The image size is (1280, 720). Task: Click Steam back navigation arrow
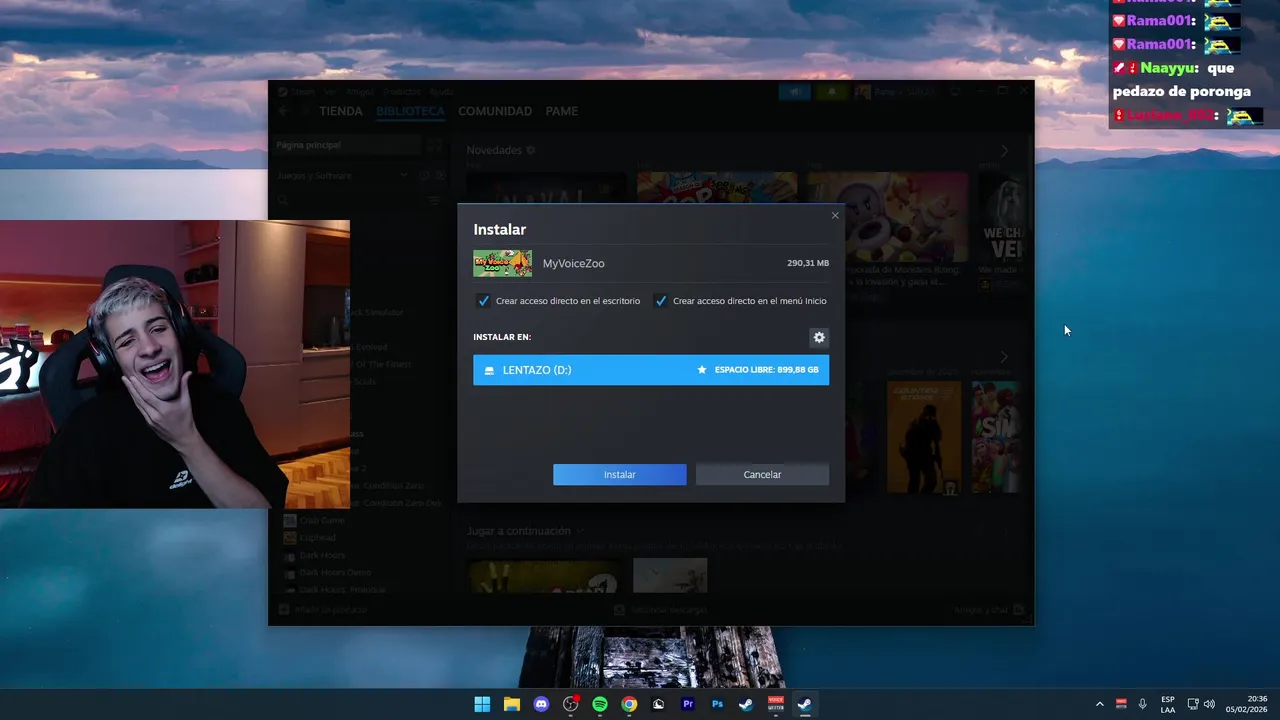(x=283, y=111)
